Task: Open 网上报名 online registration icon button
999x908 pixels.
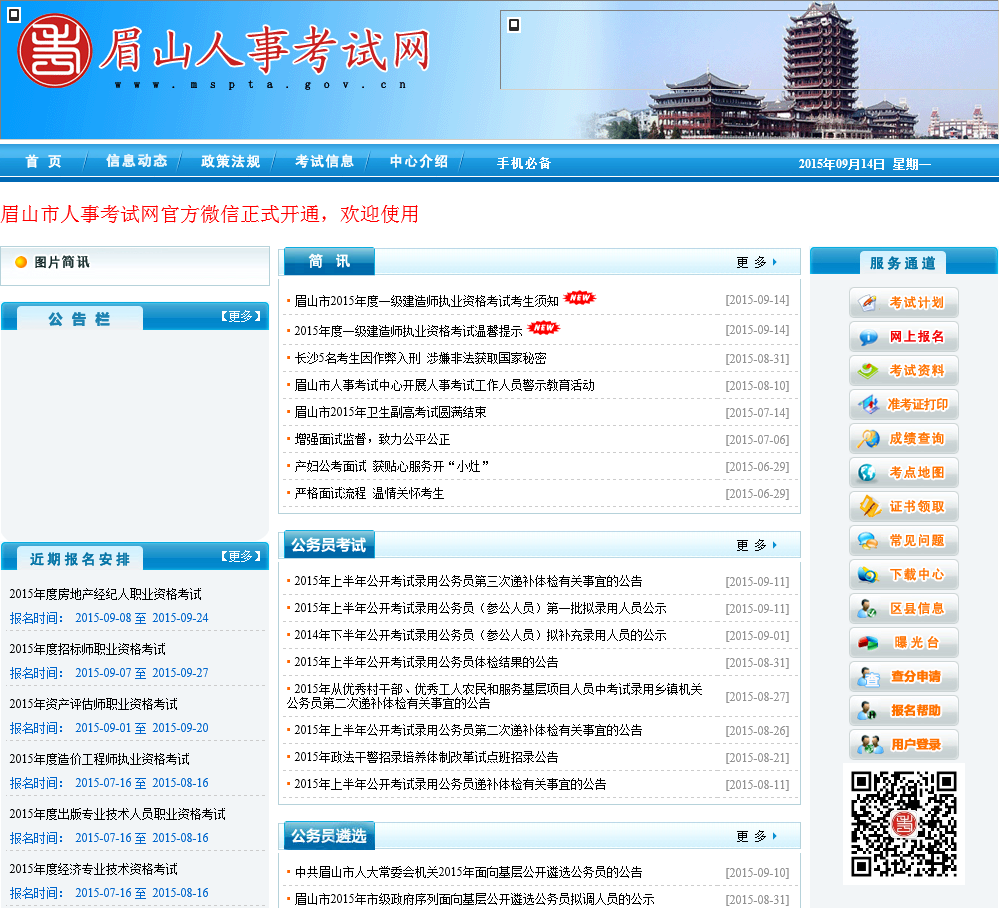Action: coord(903,336)
